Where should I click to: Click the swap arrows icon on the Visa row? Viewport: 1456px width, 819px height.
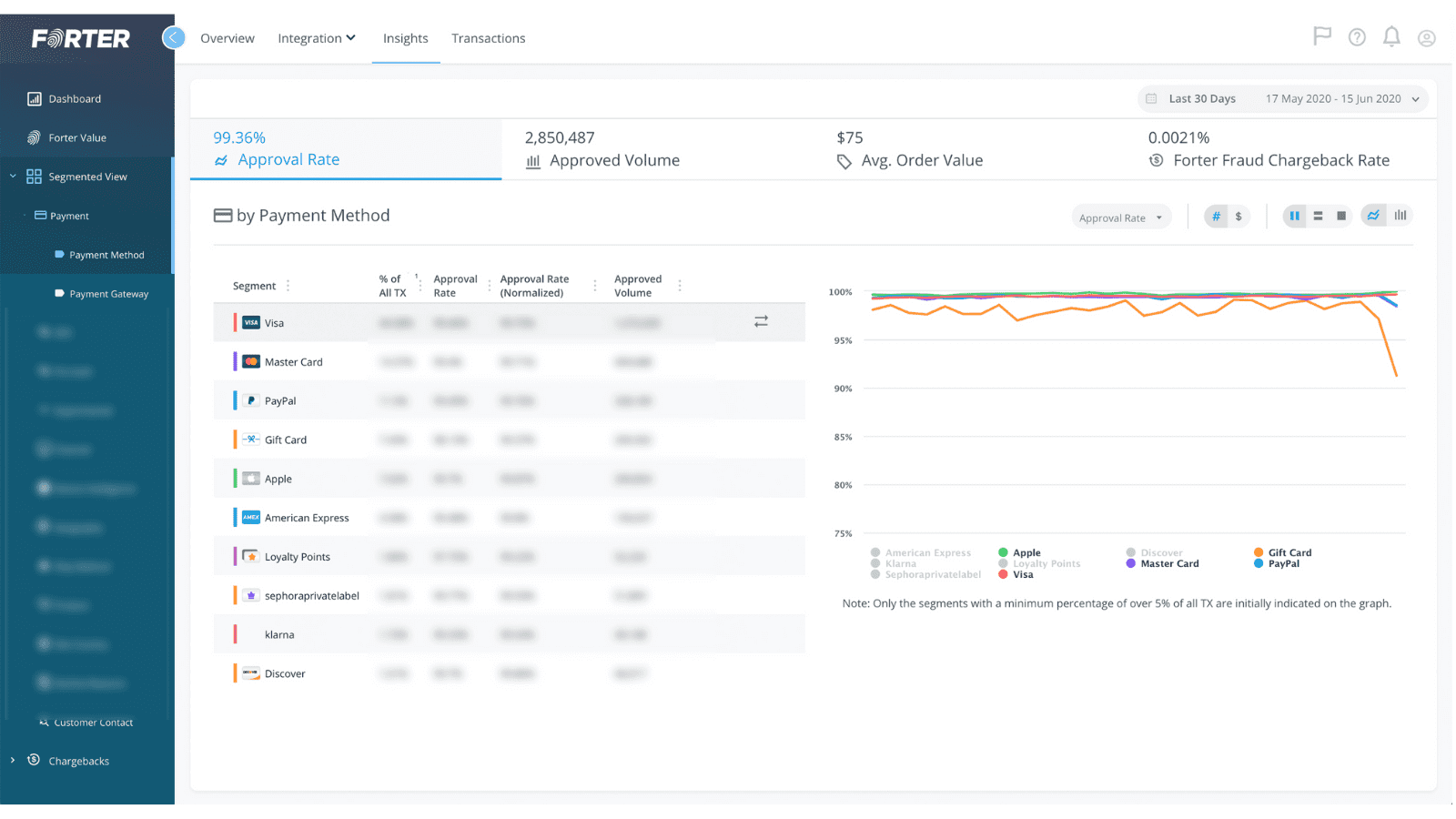tap(761, 321)
